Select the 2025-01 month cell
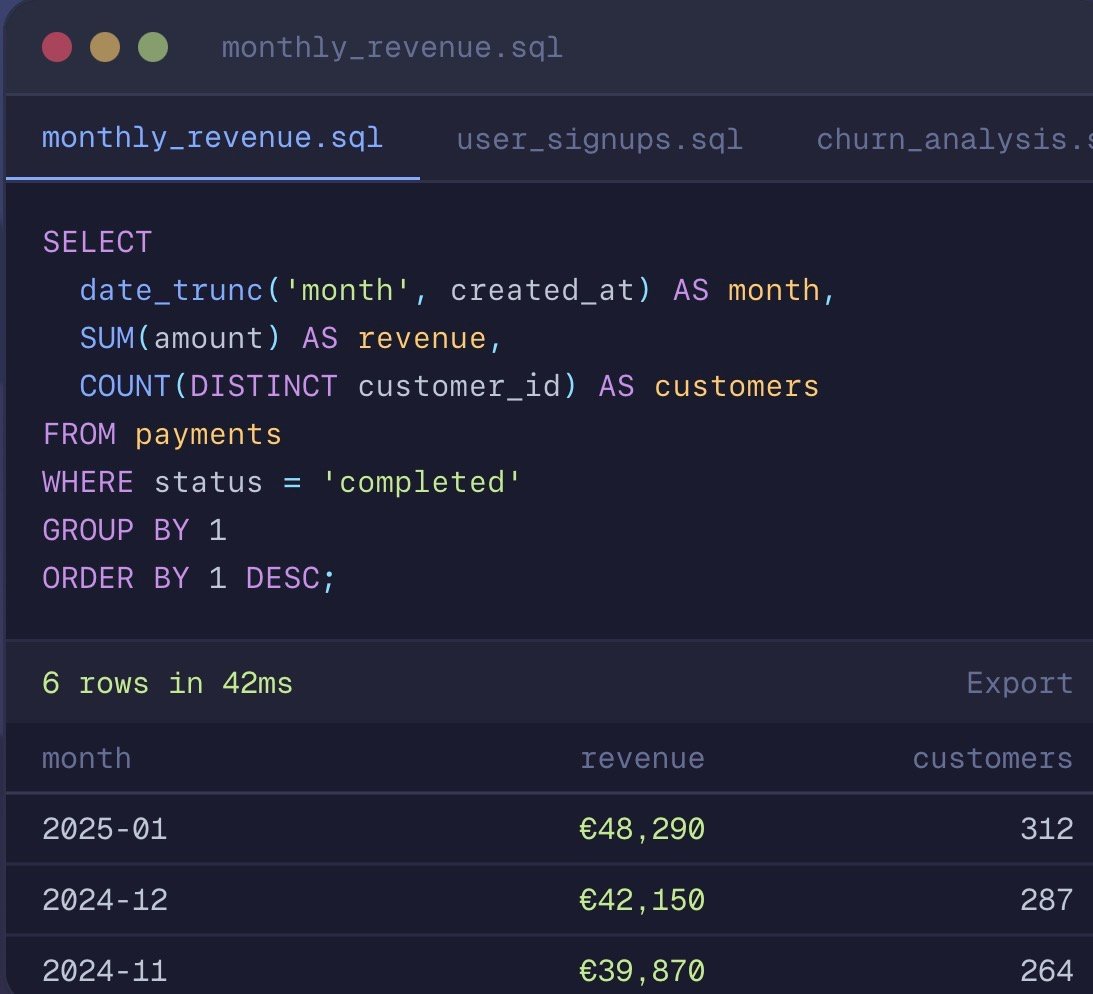The height and width of the screenshot is (994, 1093). (104, 828)
